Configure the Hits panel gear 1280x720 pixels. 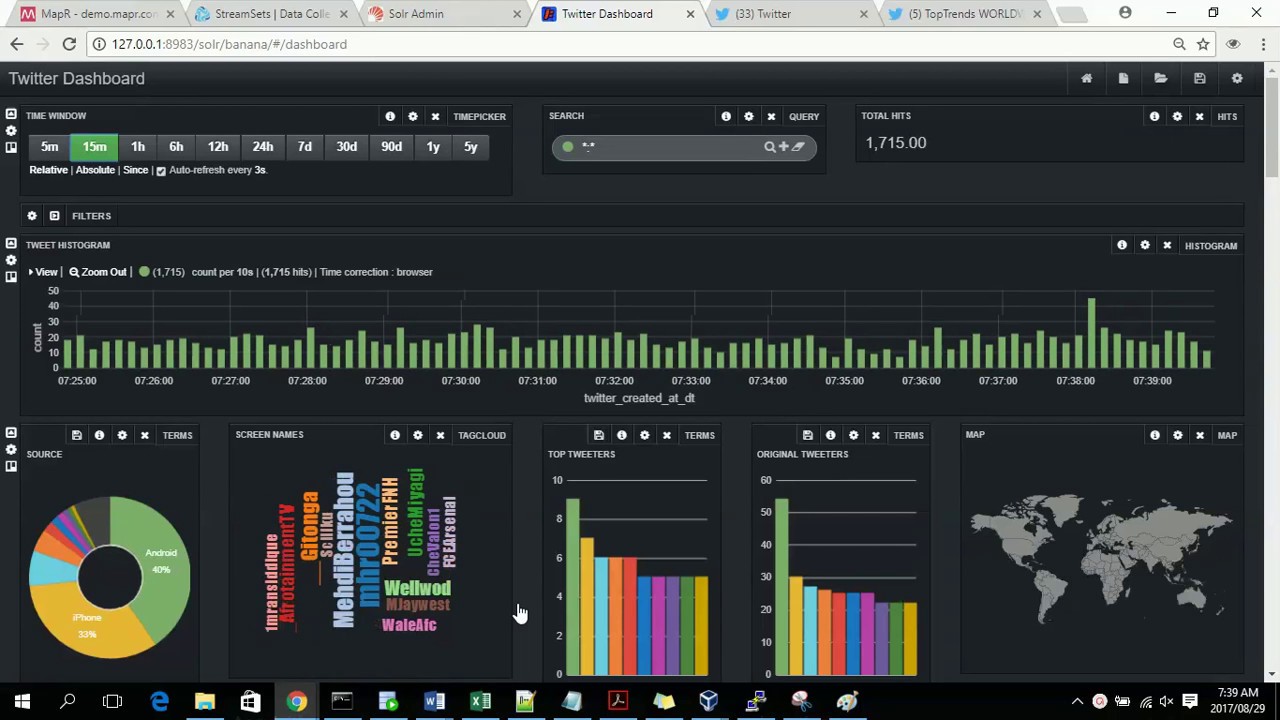pyautogui.click(x=1177, y=116)
